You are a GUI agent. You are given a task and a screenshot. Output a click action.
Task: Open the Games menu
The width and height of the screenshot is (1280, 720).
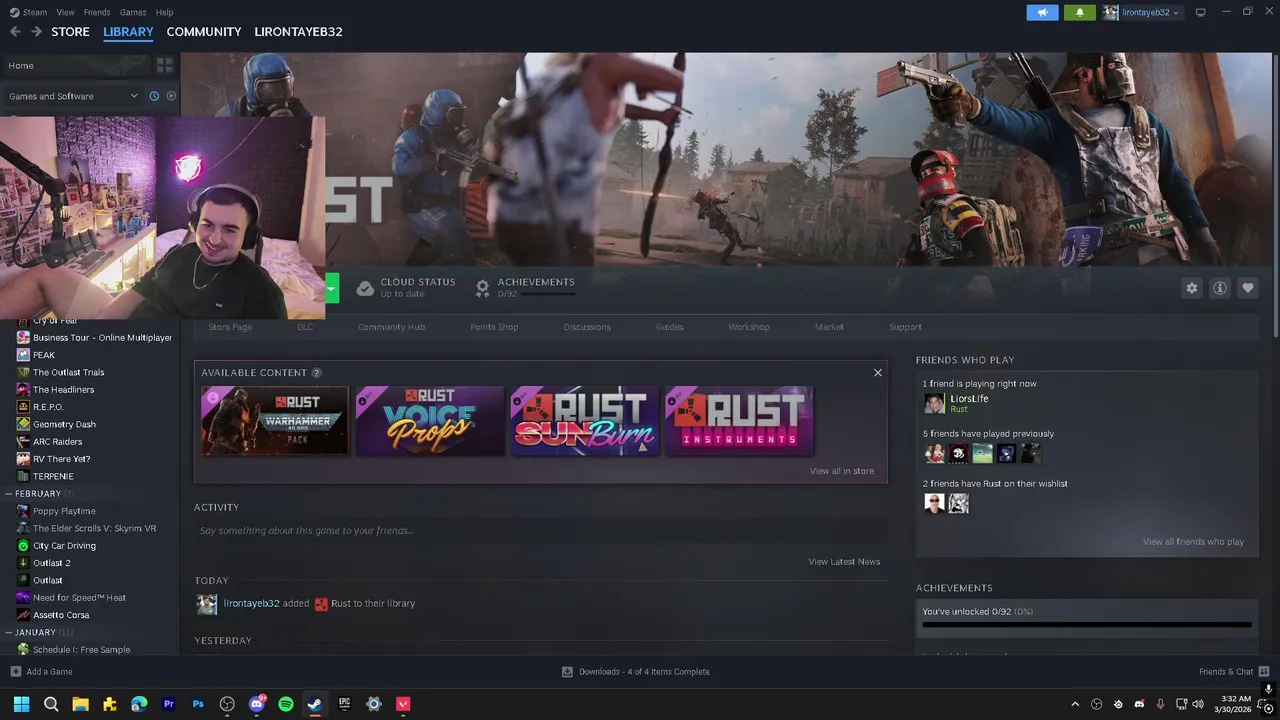[x=133, y=12]
